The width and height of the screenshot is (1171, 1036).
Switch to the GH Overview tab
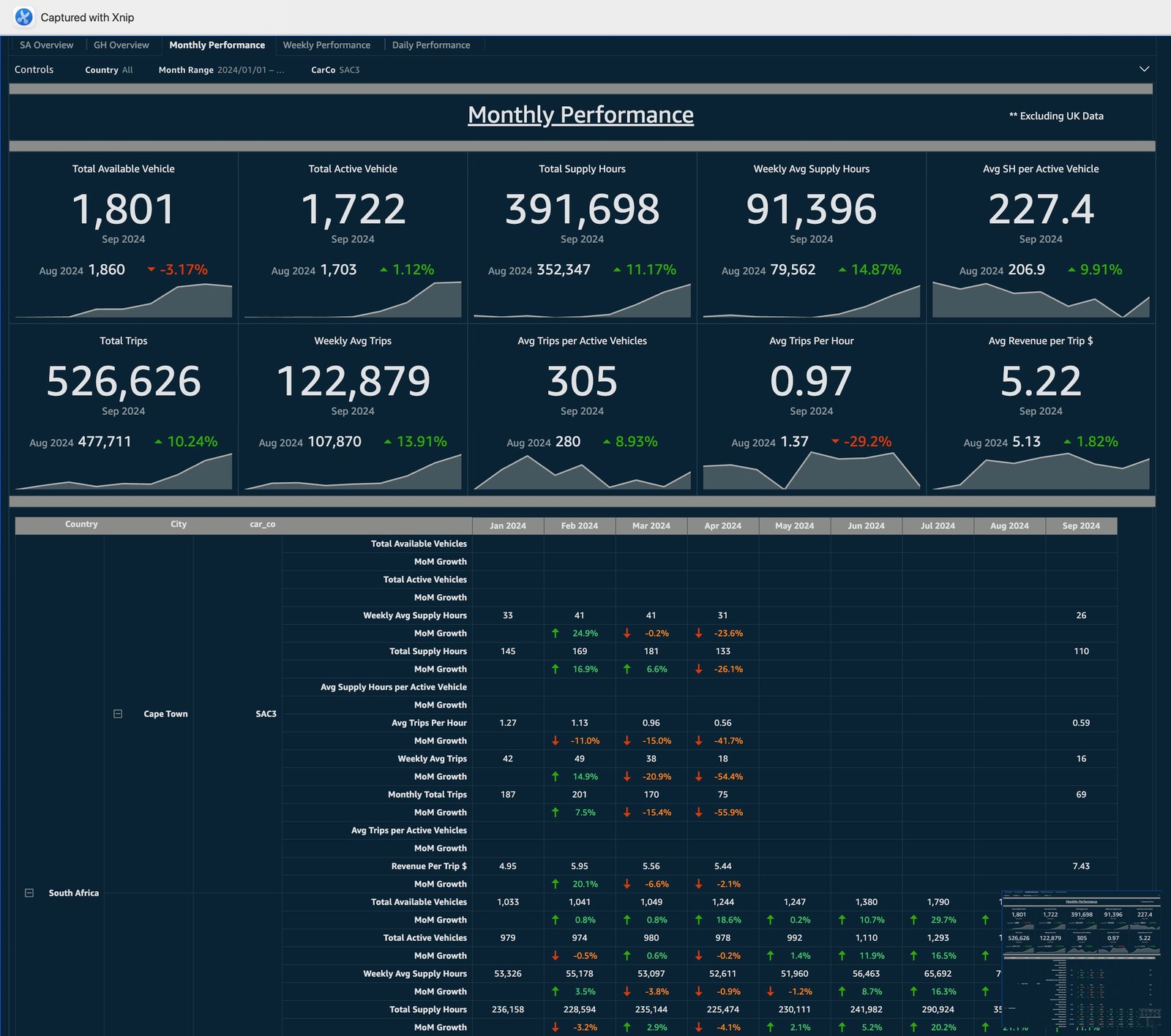pos(121,45)
